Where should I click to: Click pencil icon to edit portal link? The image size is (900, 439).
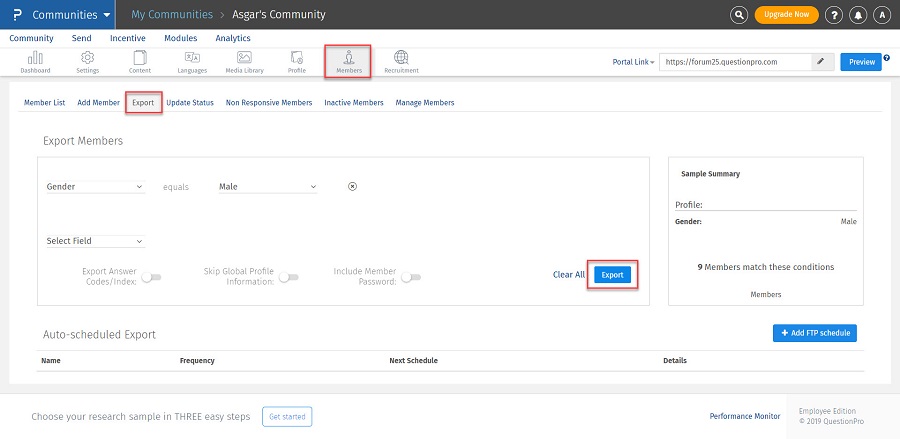coord(821,61)
